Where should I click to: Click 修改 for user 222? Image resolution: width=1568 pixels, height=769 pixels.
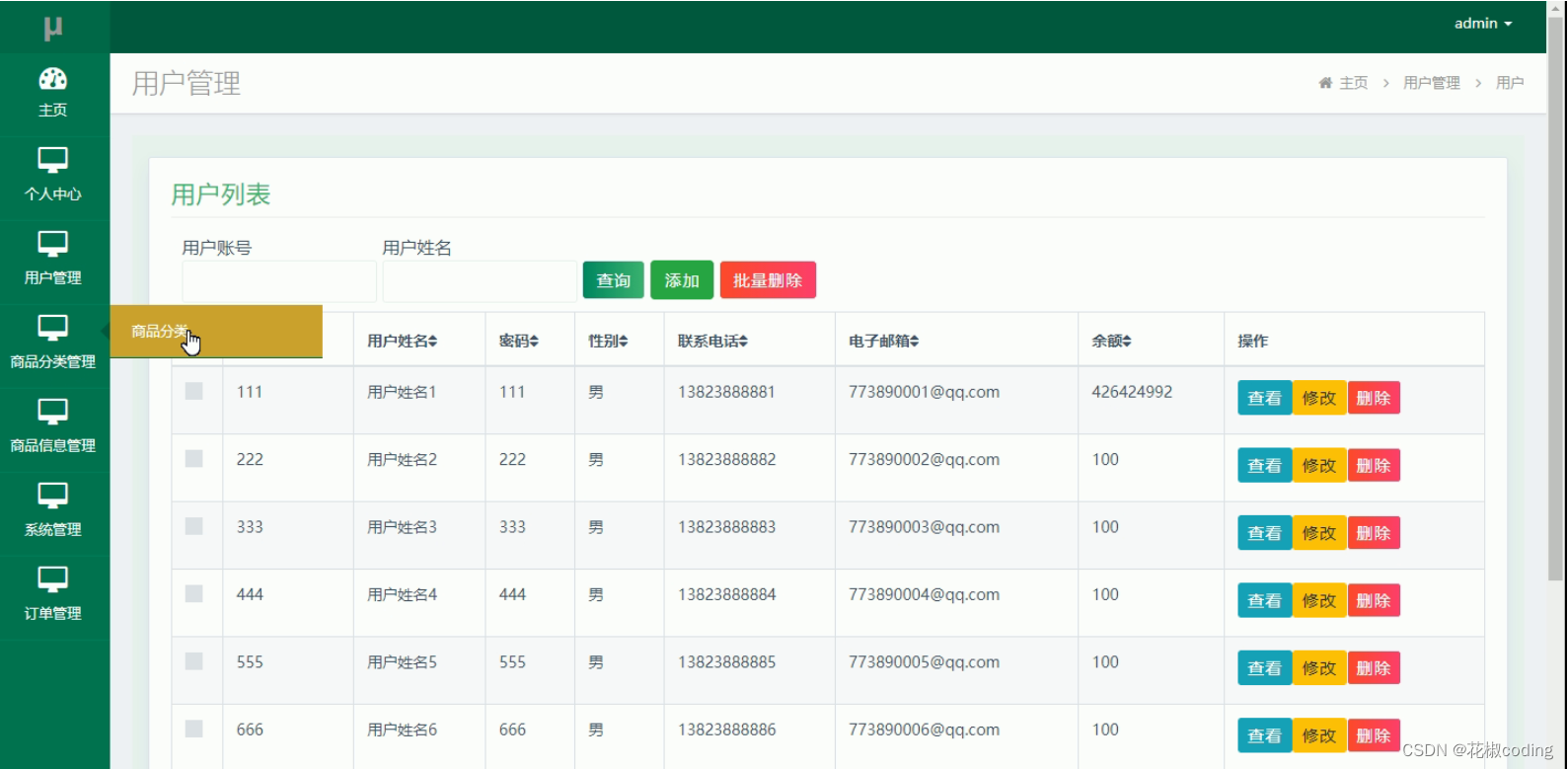pos(1319,465)
